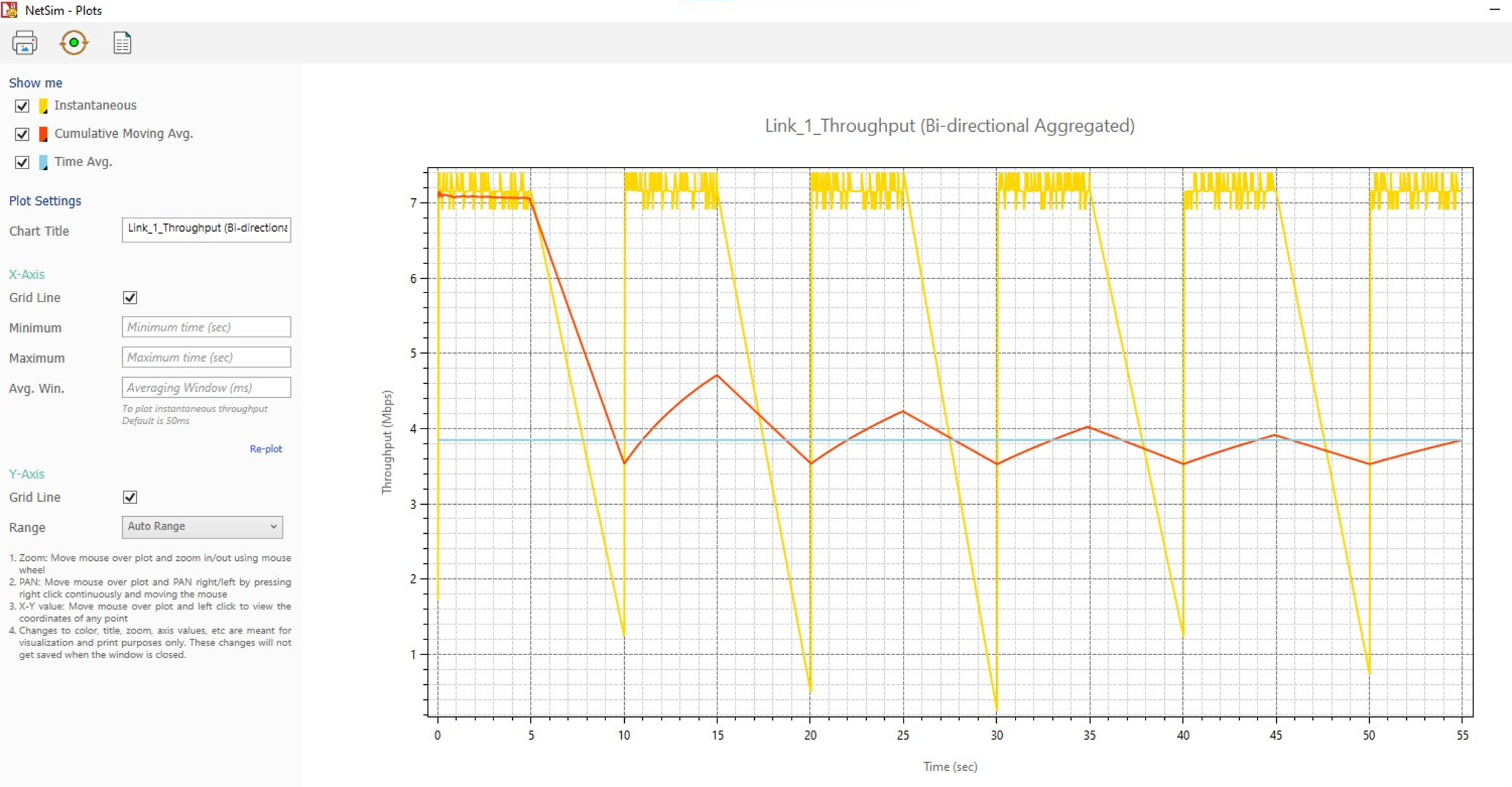Click the NetSim app icon in title bar
Viewport: 1512px width, 787px height.
10,10
